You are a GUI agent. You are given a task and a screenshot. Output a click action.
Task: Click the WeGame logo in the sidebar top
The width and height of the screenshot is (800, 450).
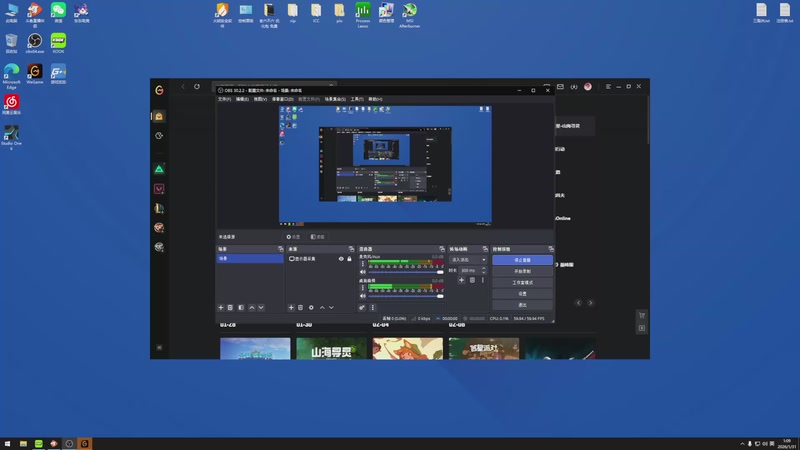(x=159, y=90)
